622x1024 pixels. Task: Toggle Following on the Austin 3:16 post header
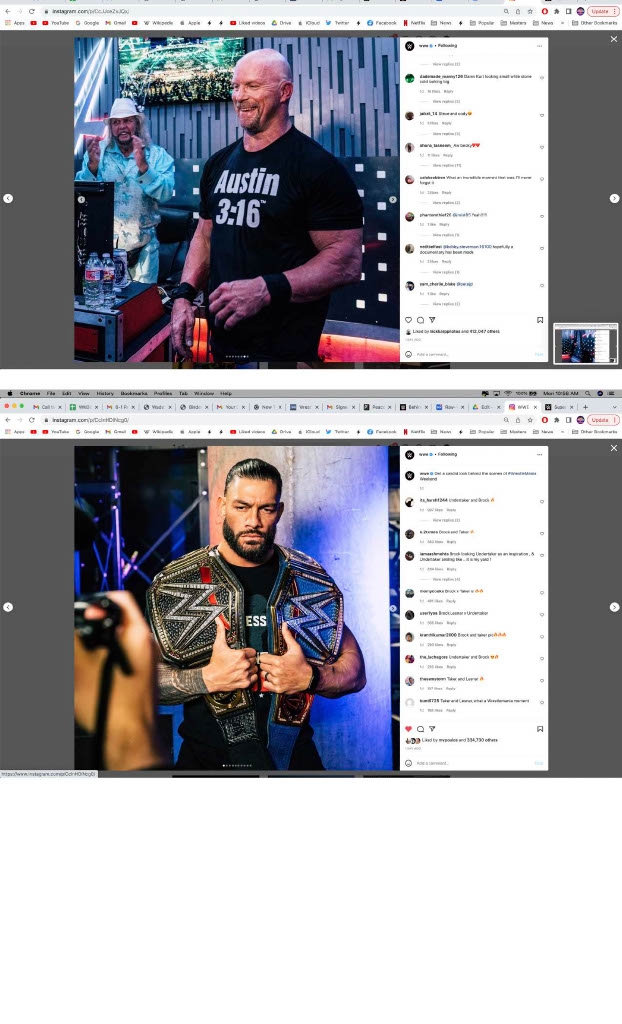[x=448, y=46]
